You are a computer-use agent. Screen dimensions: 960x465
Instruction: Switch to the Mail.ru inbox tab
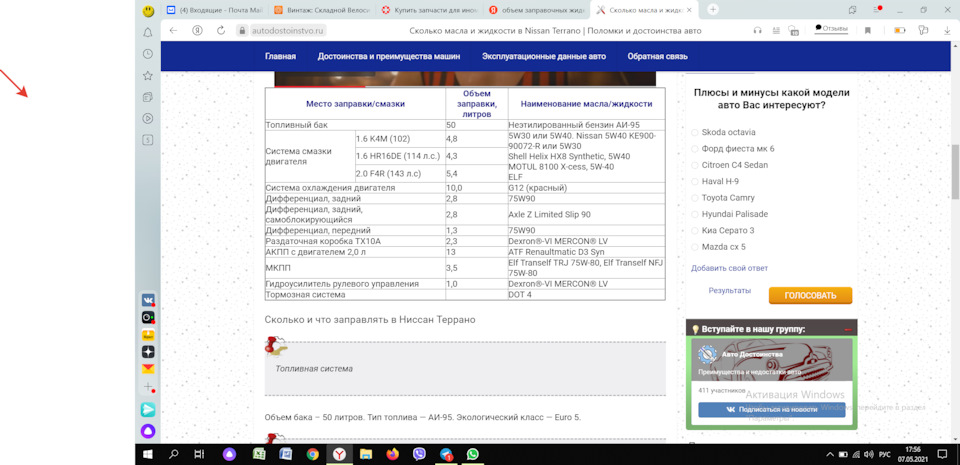point(214,10)
